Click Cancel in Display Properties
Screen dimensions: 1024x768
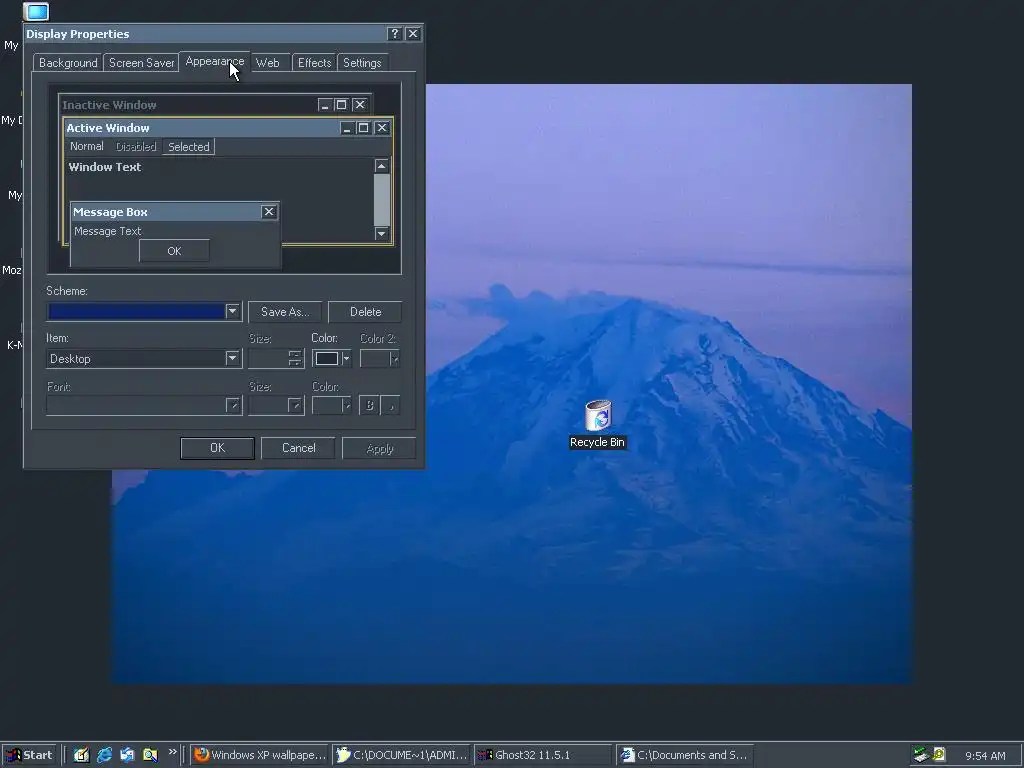(x=298, y=448)
